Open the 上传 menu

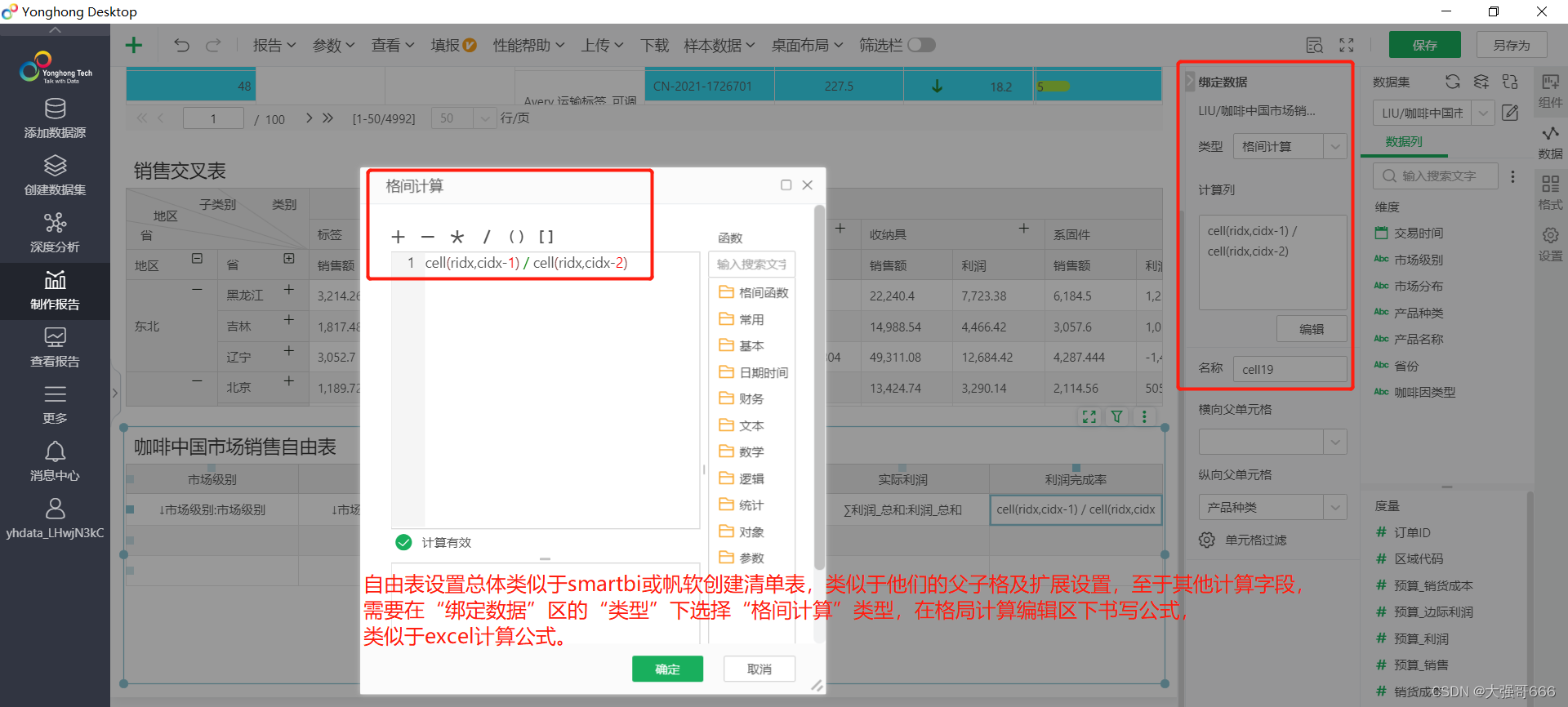coord(603,45)
